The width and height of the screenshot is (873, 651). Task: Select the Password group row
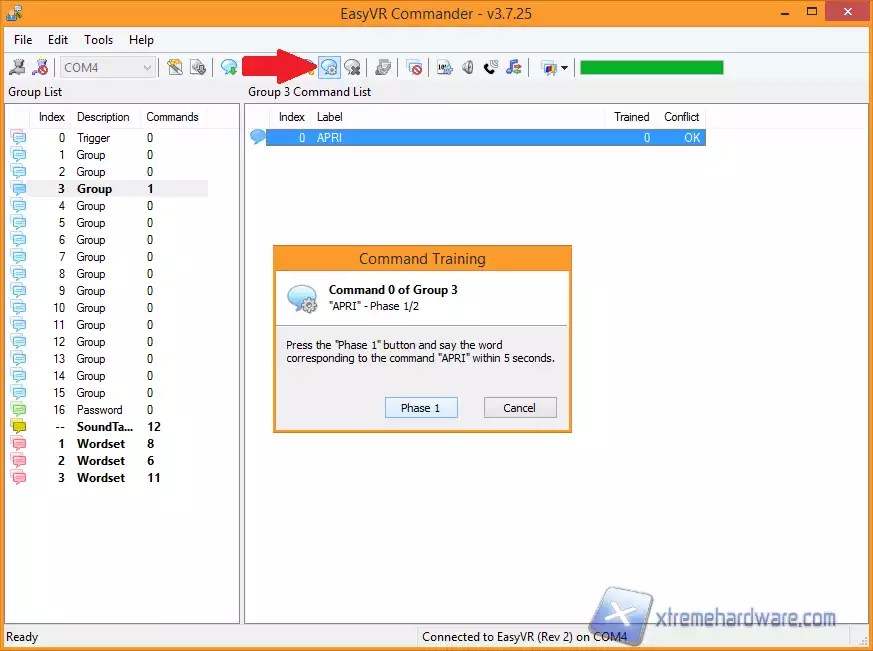(109, 410)
